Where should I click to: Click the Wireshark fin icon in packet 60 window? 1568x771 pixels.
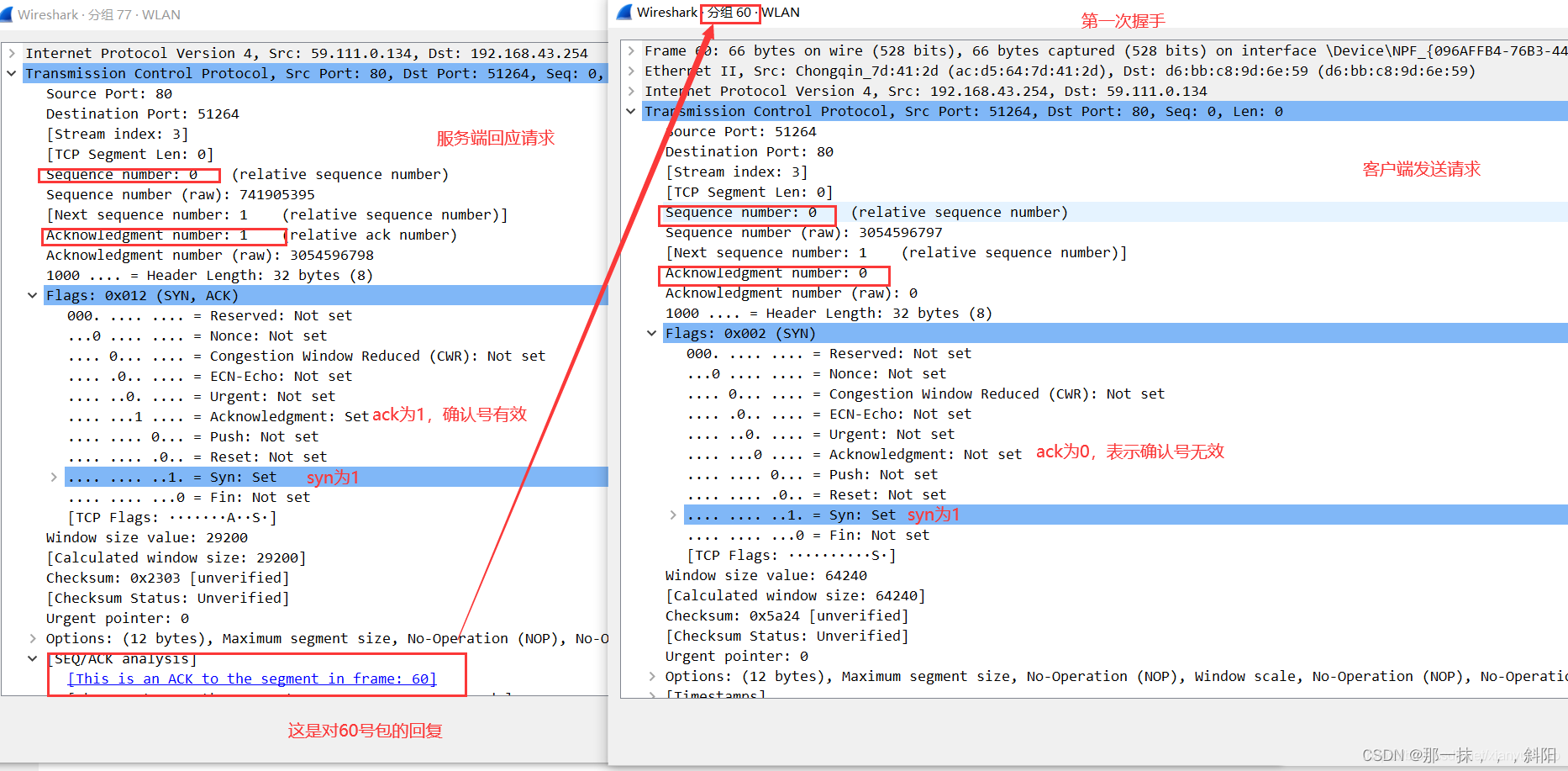pos(624,12)
